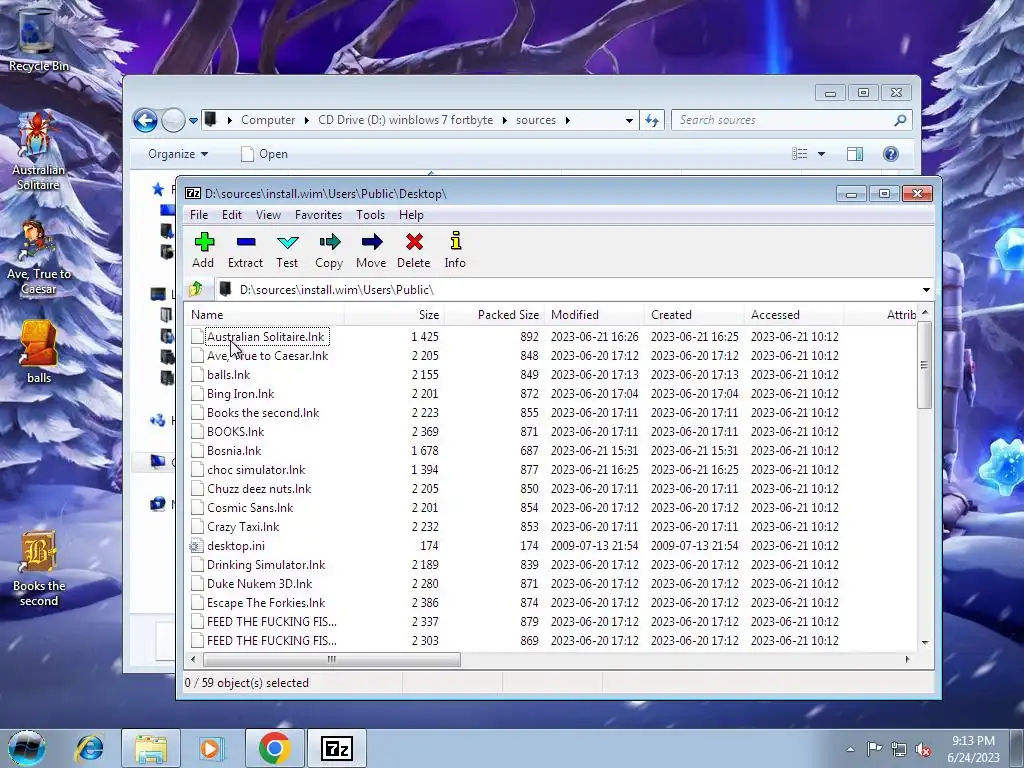The width and height of the screenshot is (1024, 768).
Task: Sort 7-Zip list by Size column
Action: tap(394, 315)
